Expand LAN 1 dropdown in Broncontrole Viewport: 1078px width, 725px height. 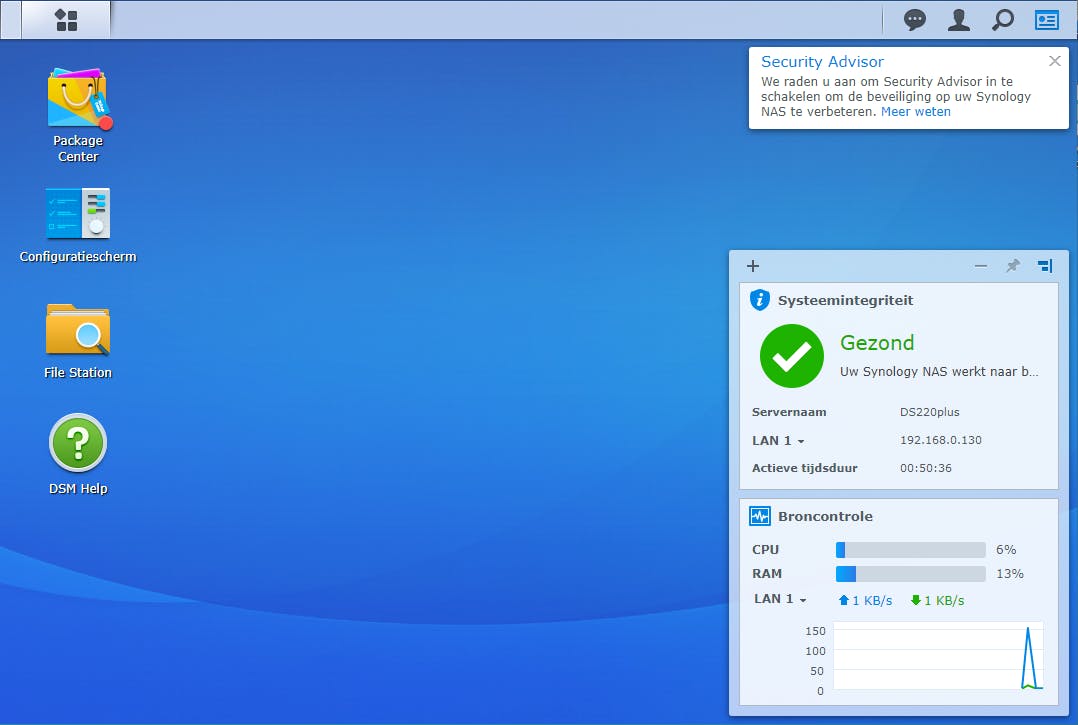pos(780,599)
